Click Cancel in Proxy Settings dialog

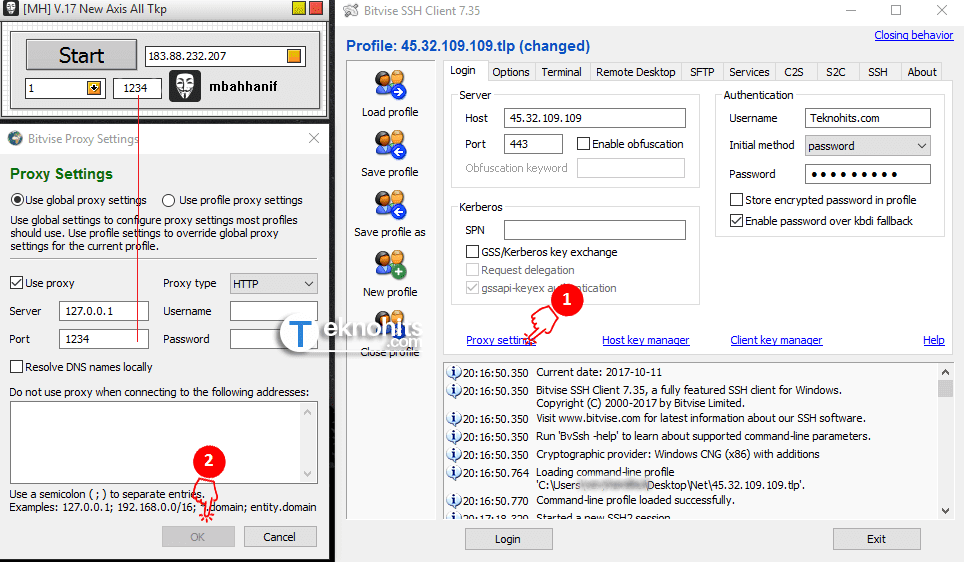tap(280, 537)
